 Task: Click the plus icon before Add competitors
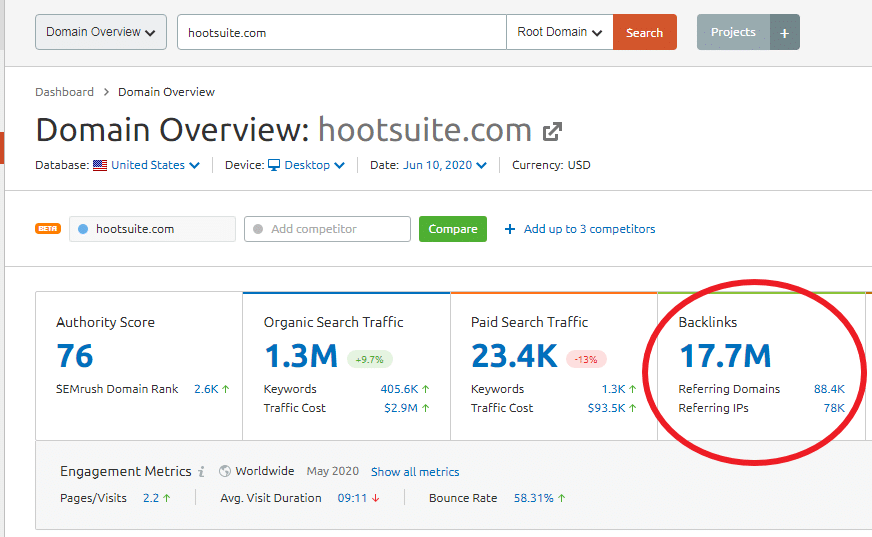tap(509, 229)
